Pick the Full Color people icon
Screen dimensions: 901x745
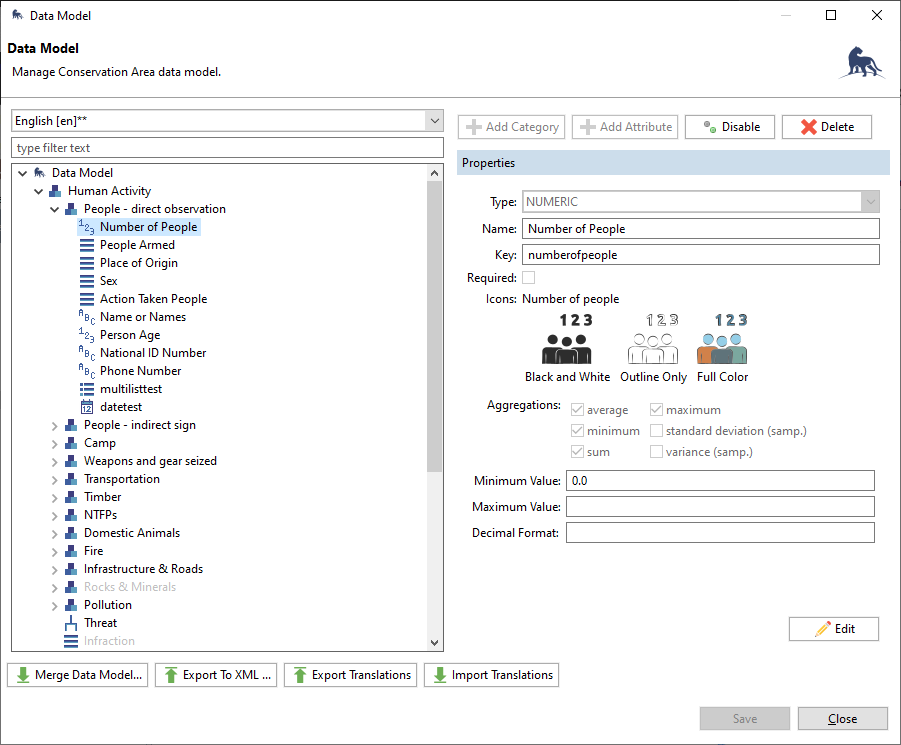pyautogui.click(x=722, y=339)
